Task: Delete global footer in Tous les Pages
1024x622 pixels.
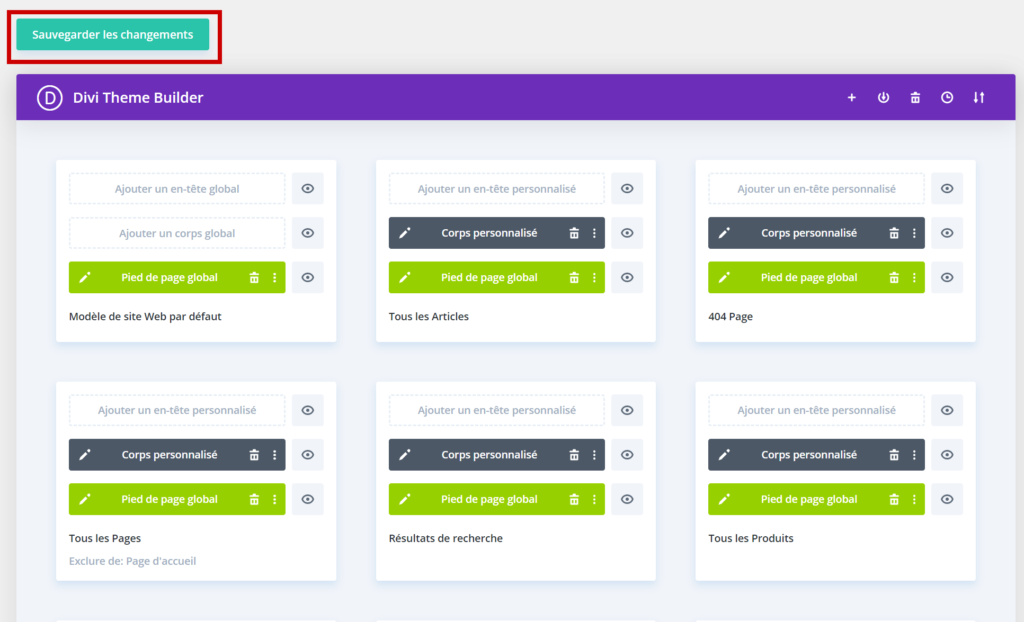Action: (254, 499)
